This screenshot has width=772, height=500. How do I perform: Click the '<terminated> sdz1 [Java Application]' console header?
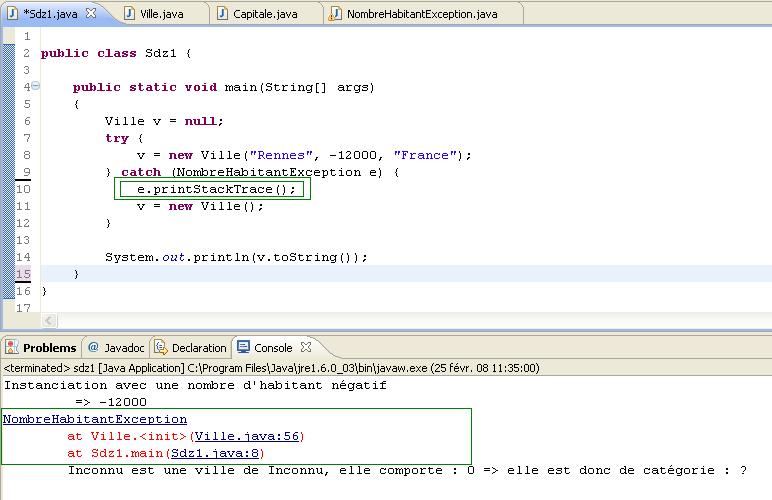[x=271, y=368]
